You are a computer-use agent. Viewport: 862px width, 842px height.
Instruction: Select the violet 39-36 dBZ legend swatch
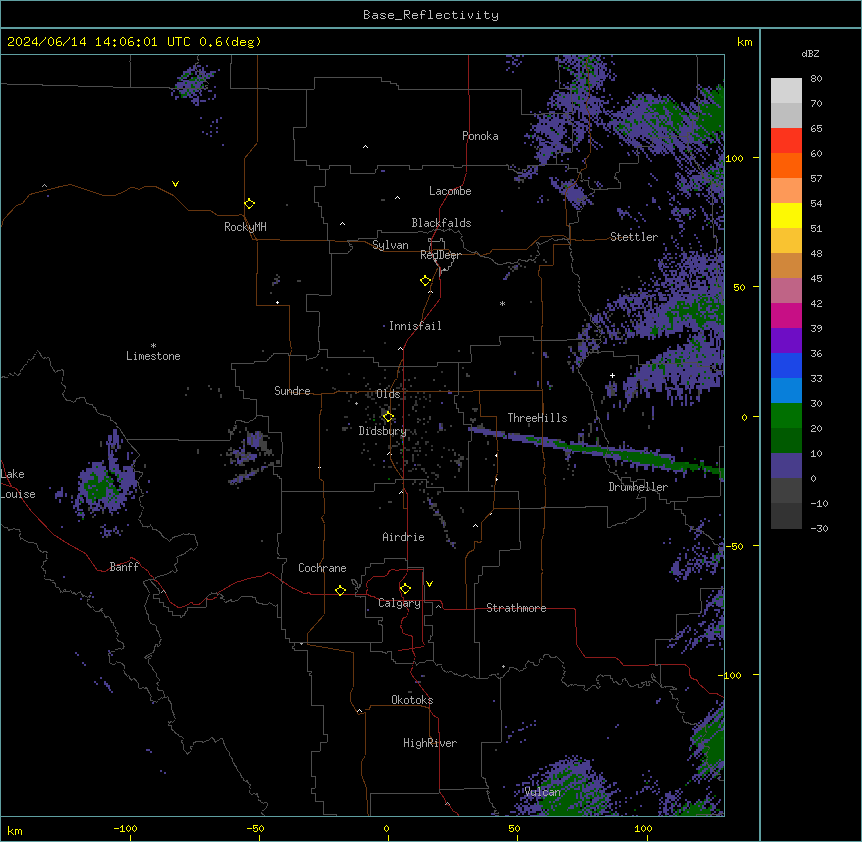click(786, 341)
